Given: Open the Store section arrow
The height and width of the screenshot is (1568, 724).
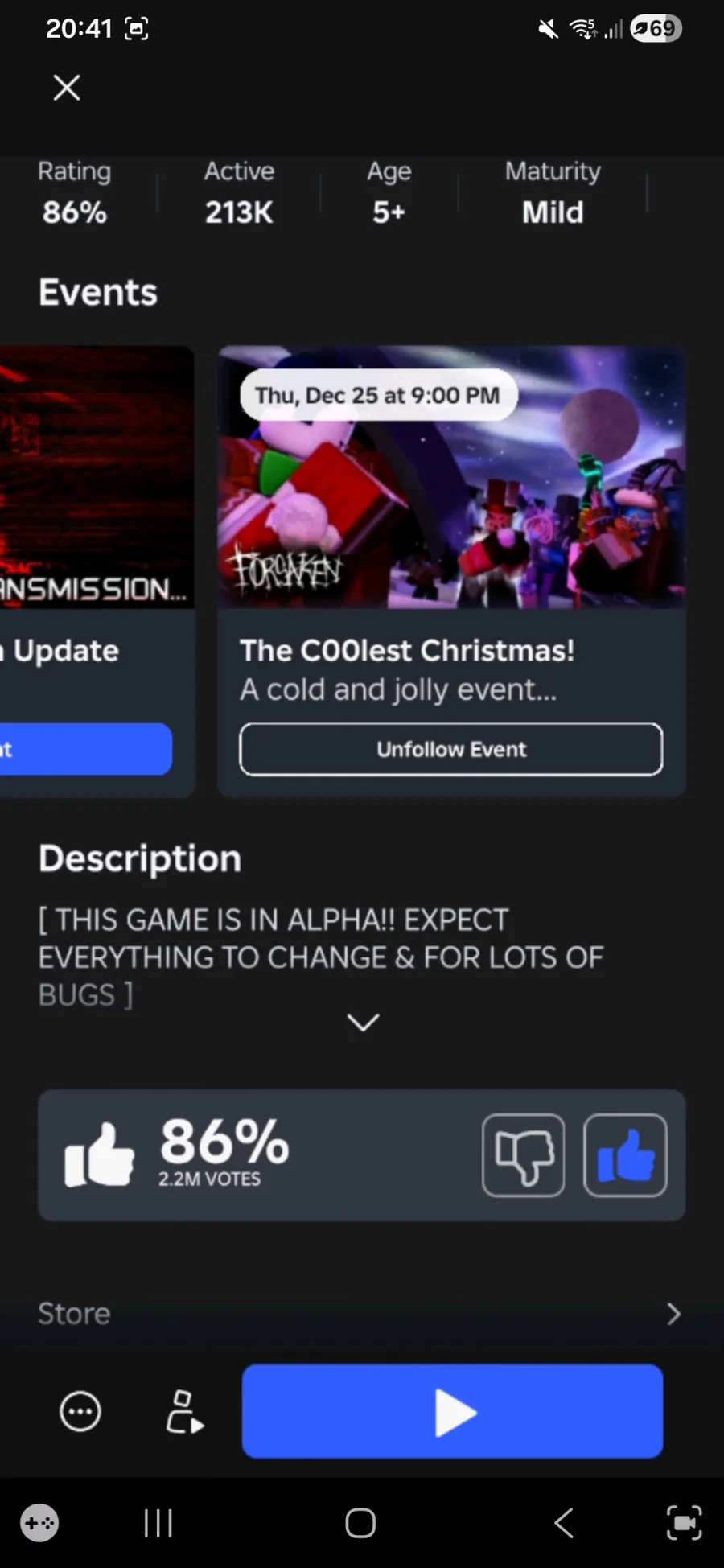Looking at the screenshot, I should point(673,1314).
